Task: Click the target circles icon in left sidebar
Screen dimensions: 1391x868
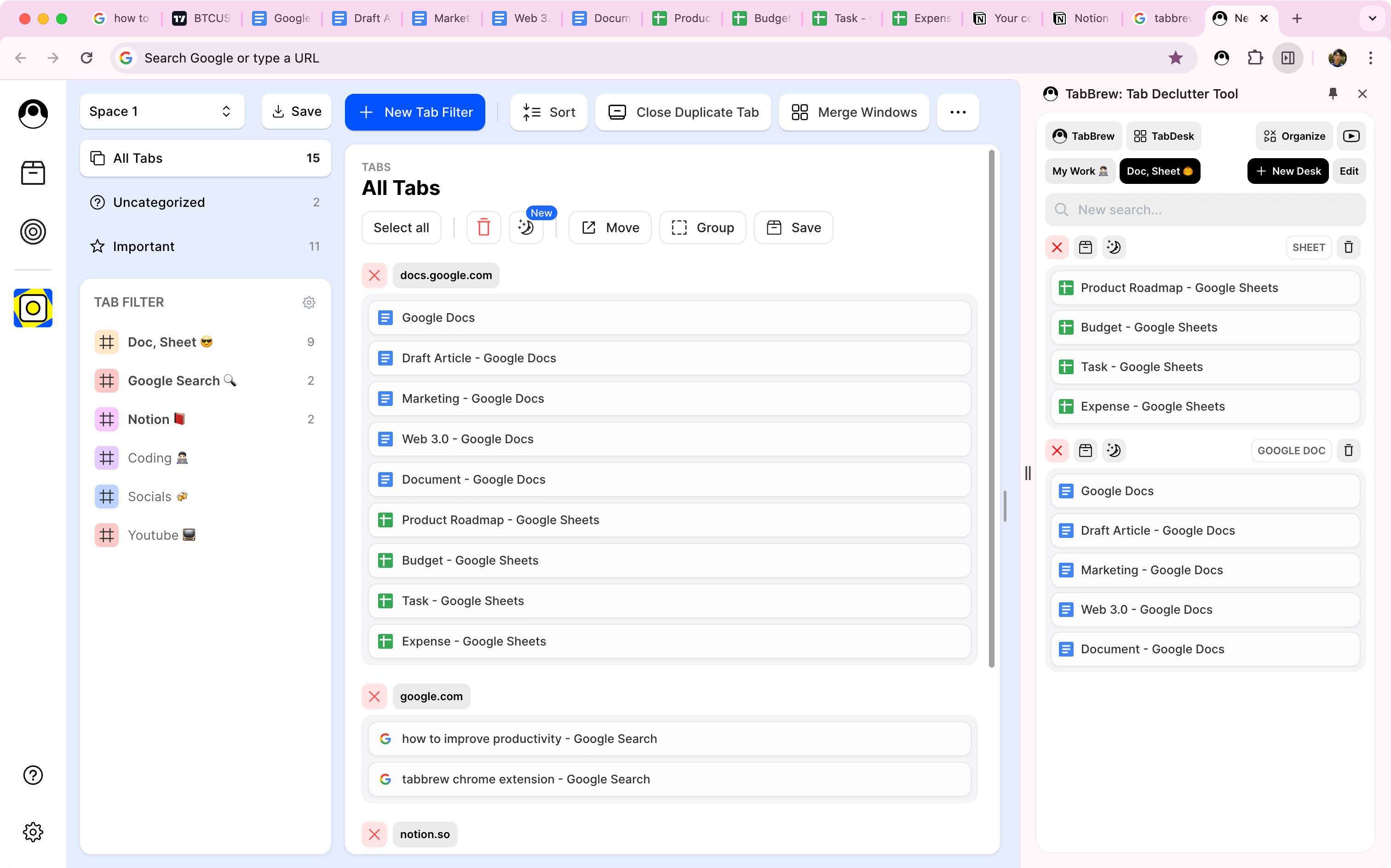Action: click(33, 232)
